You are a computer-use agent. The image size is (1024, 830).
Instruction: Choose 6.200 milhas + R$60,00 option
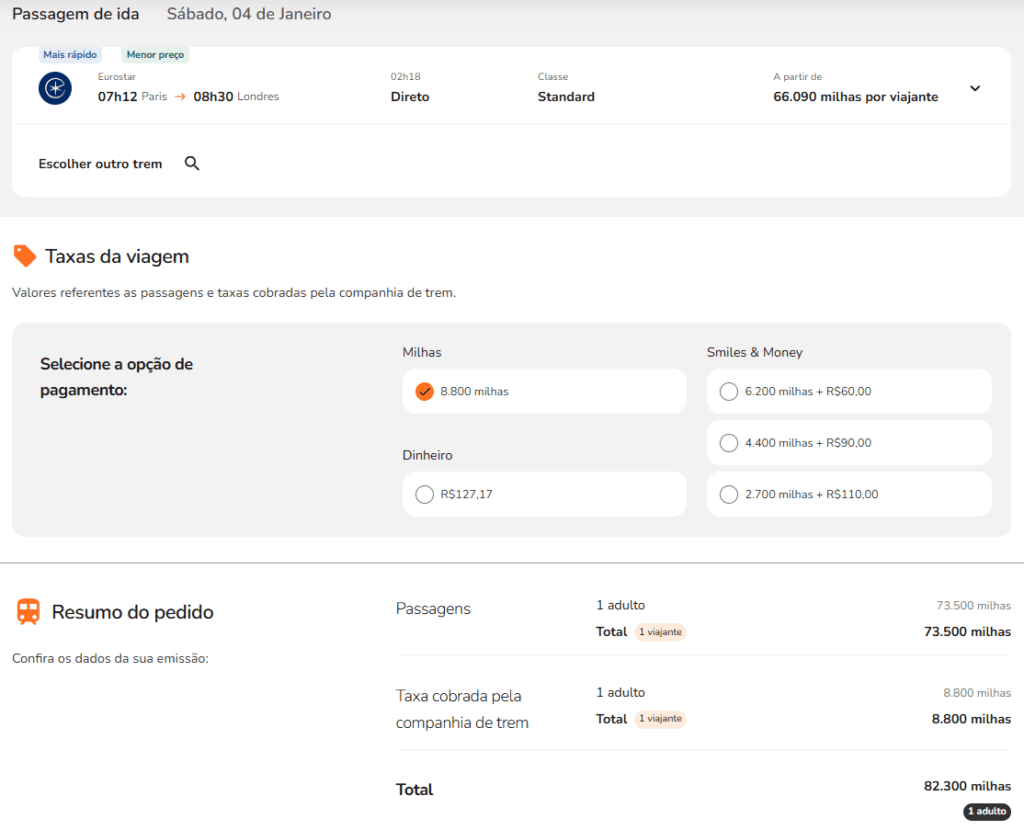(729, 391)
